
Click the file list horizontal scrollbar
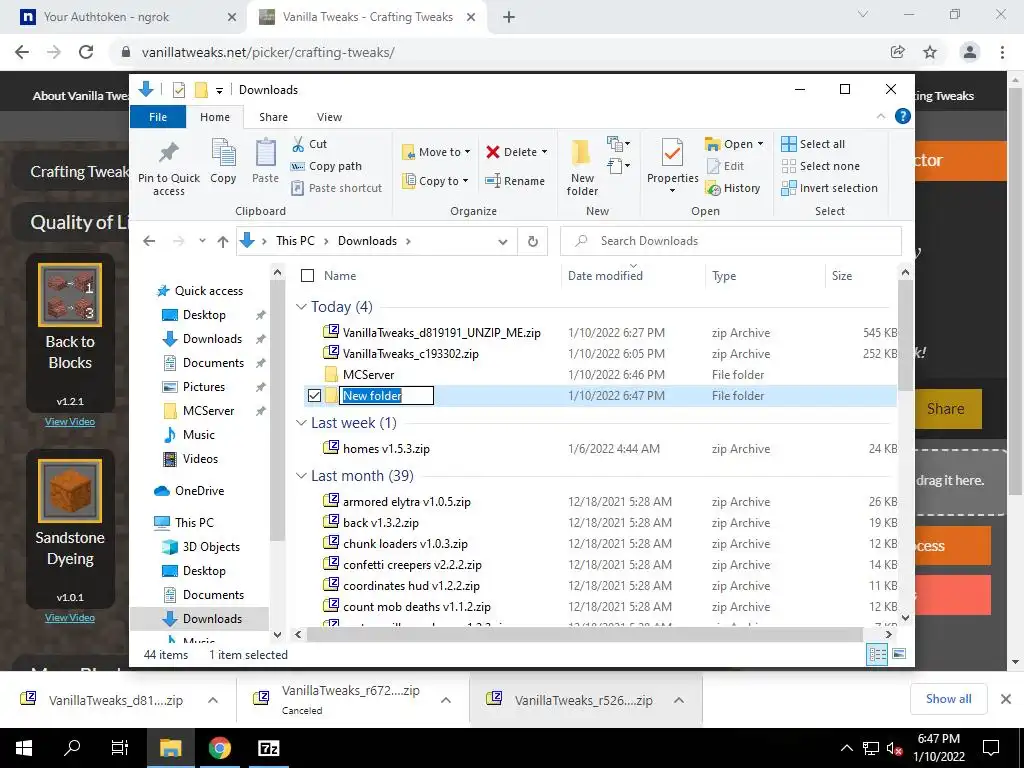point(584,633)
